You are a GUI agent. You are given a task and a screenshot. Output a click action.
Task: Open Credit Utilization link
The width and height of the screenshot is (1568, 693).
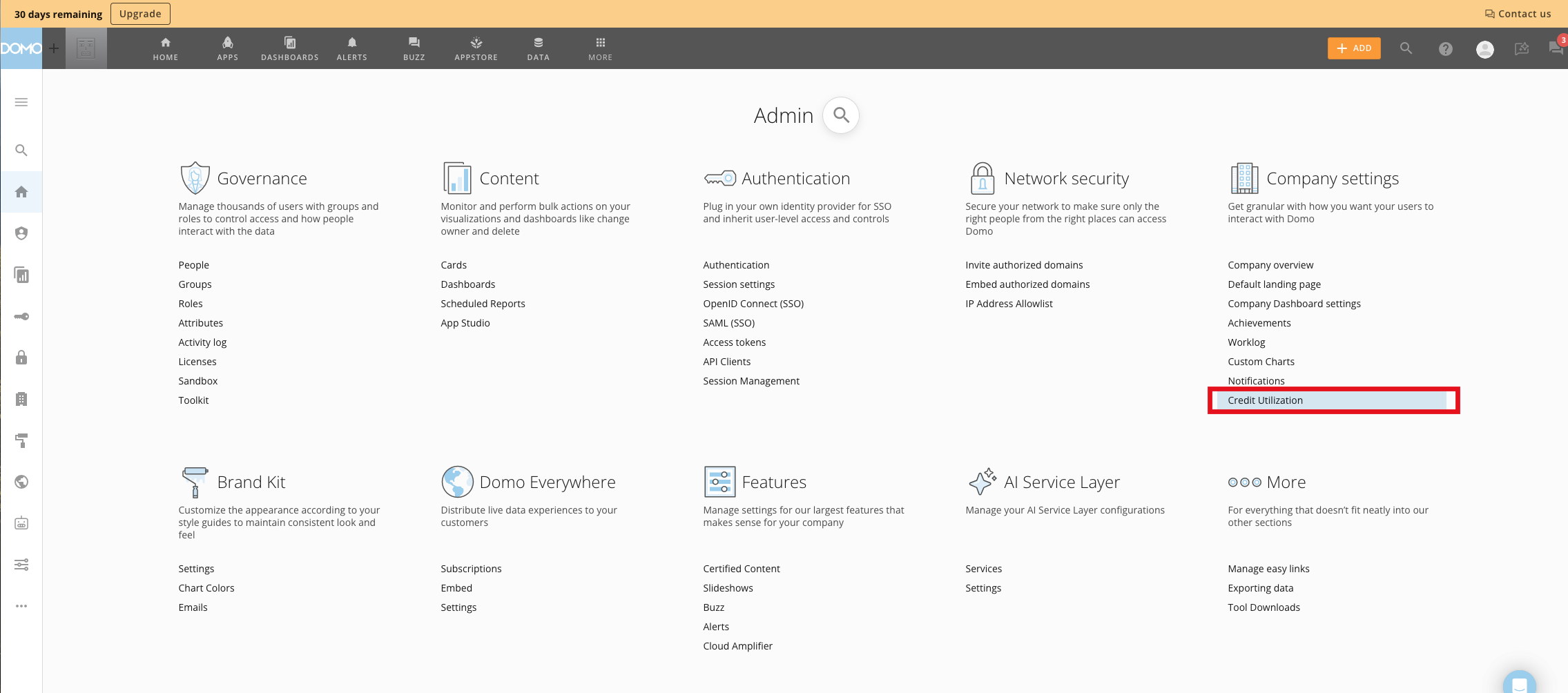coord(1266,400)
